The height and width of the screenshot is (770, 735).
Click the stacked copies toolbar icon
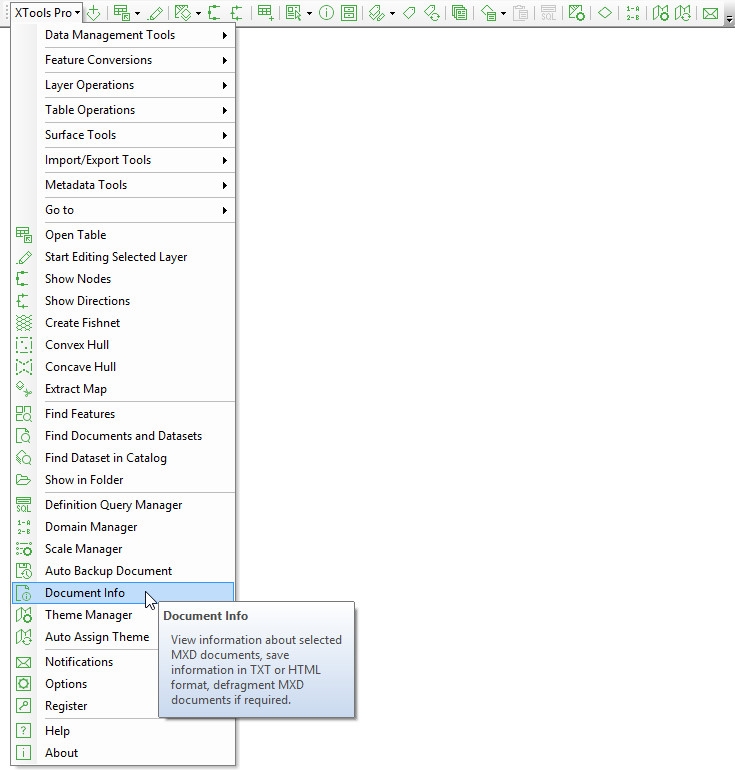coord(459,13)
